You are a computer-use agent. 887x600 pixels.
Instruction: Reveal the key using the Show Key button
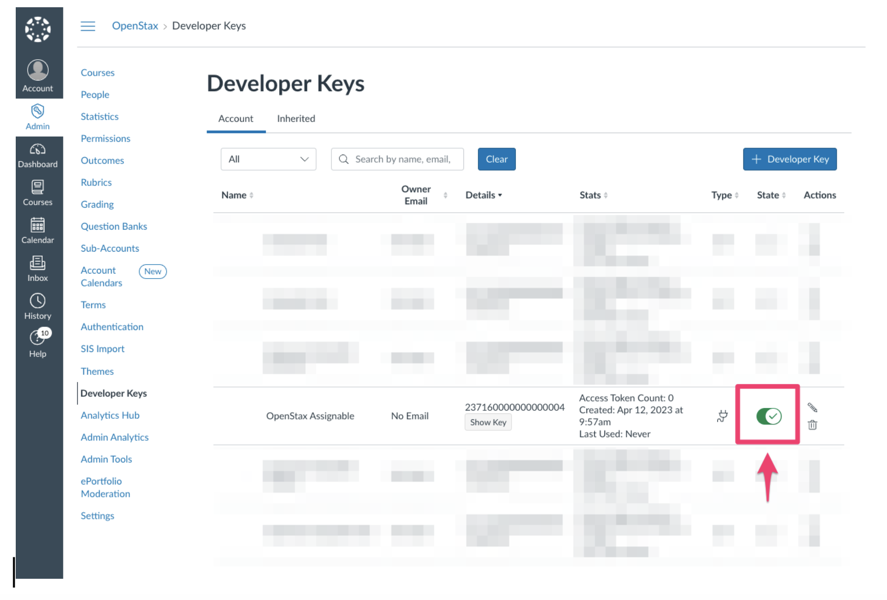tap(487, 422)
